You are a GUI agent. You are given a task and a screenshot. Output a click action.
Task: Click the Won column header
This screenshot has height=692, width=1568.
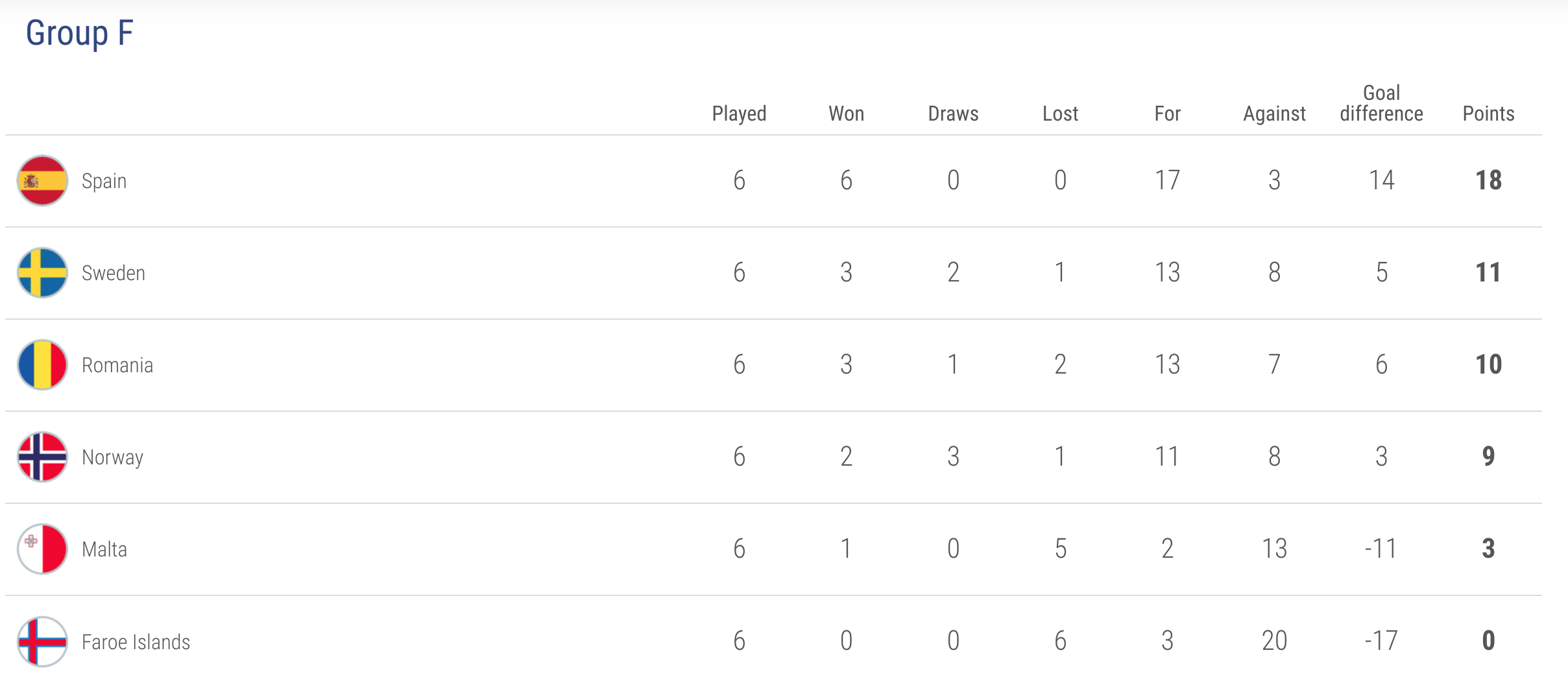(847, 113)
